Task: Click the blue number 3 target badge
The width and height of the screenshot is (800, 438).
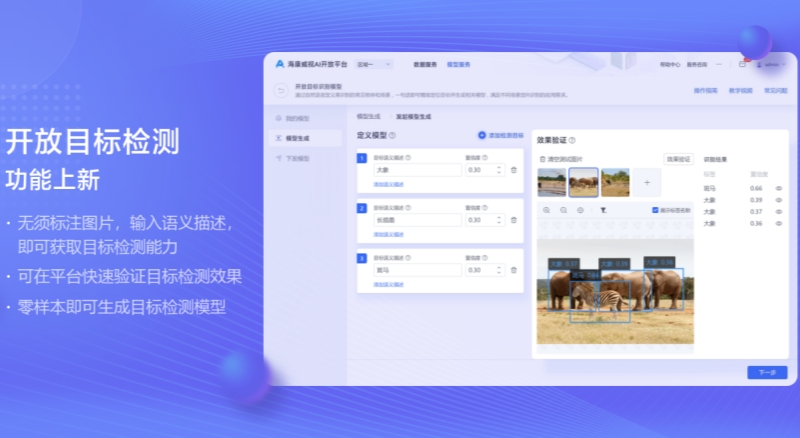Action: point(362,258)
